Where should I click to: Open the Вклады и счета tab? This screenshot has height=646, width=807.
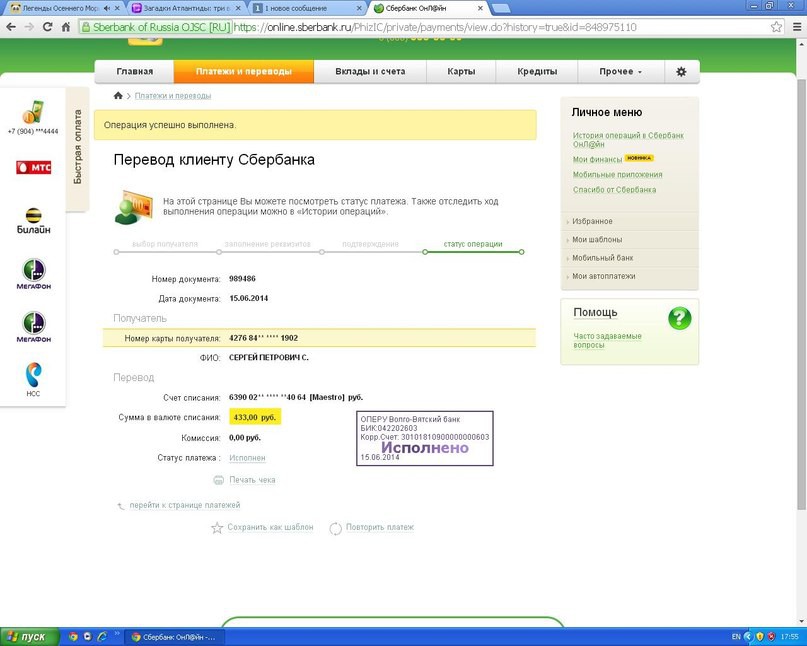(370, 72)
